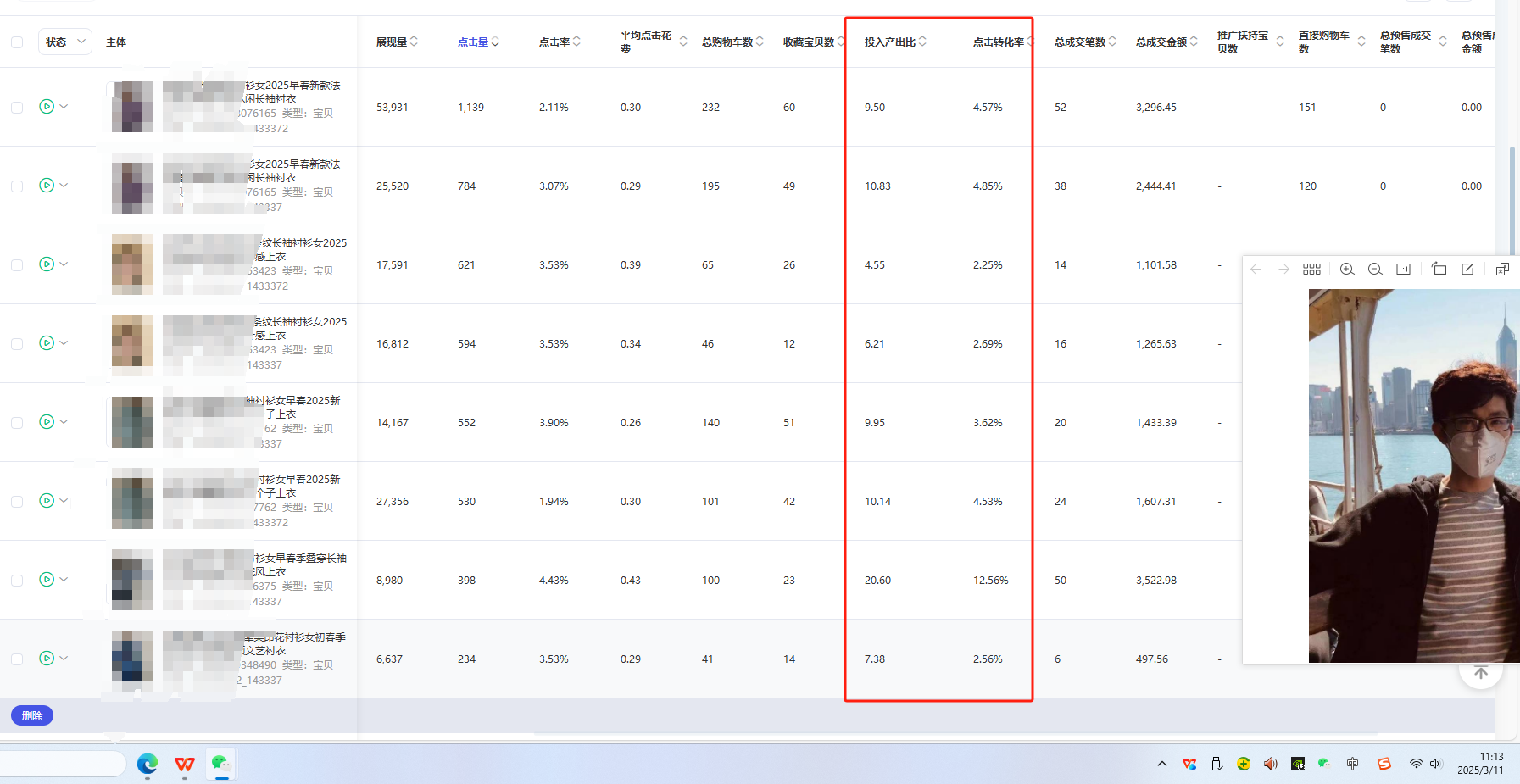
Task: Check the row with 8,980 impressions
Action: click(17, 581)
